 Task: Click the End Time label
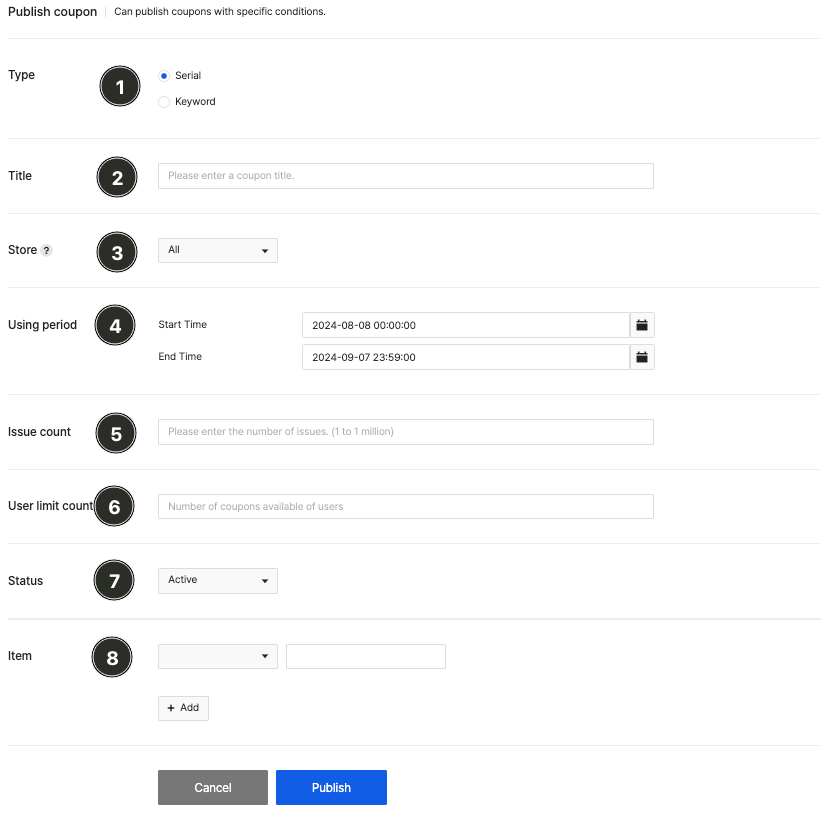pos(180,357)
